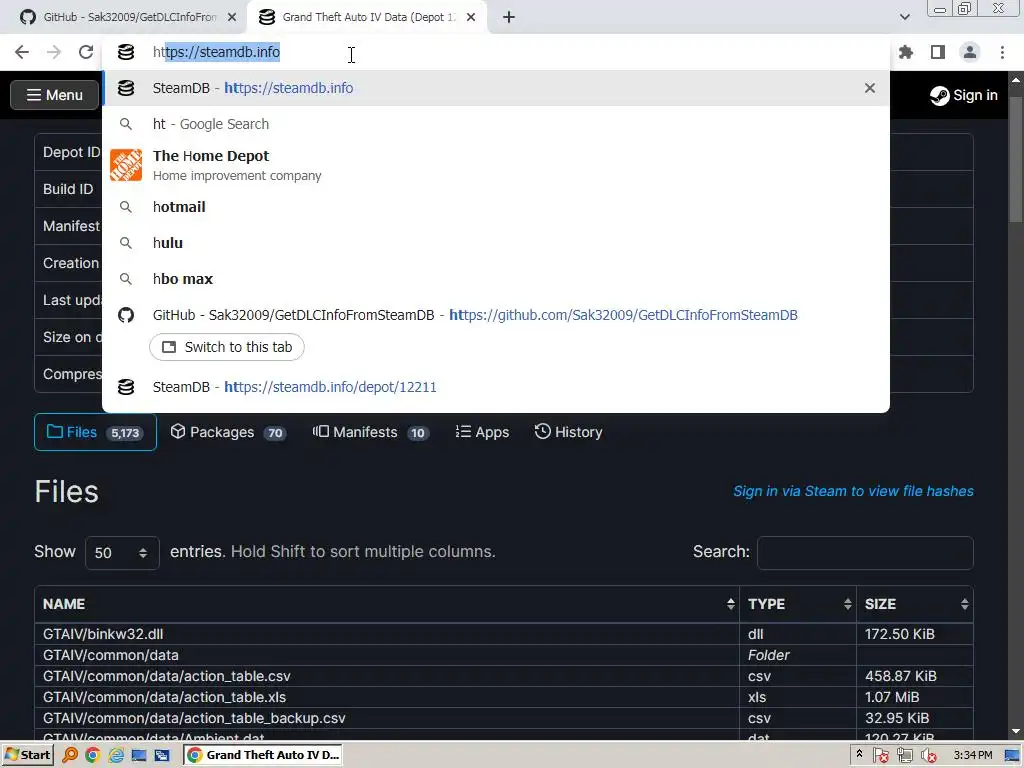
Task: Click GTAIV/common/data/action_table.csv
Action: click(167, 676)
